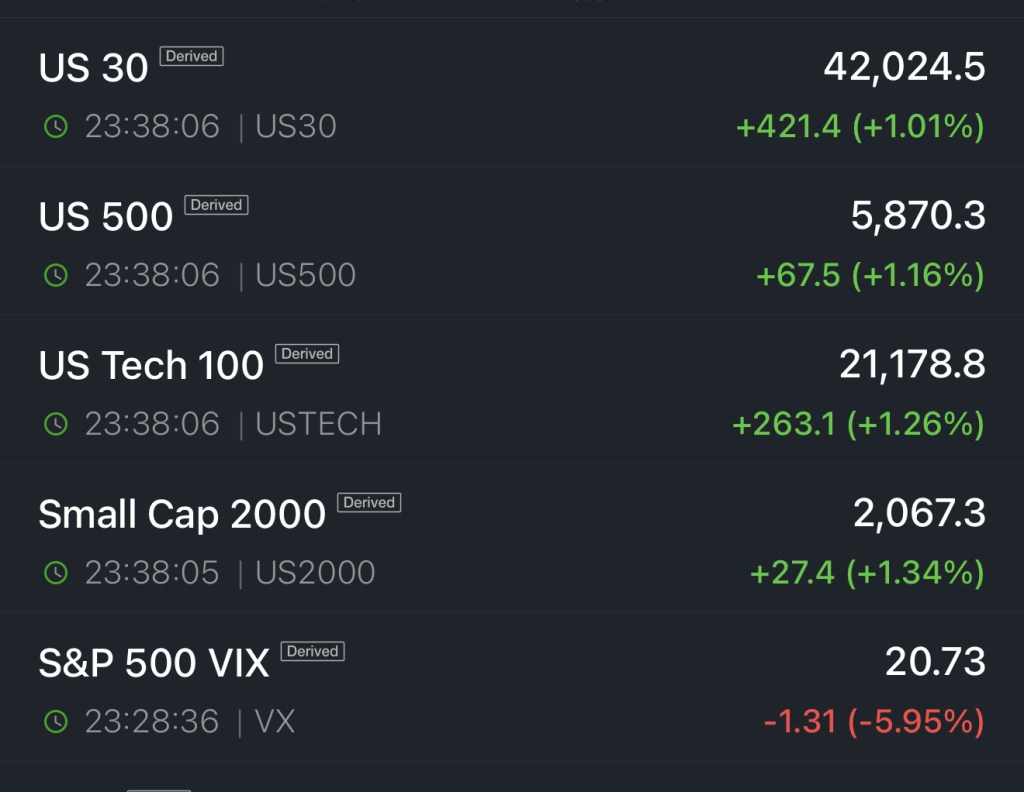Select the S&P 500 VIX title
This screenshot has height=792, width=1024.
click(154, 663)
